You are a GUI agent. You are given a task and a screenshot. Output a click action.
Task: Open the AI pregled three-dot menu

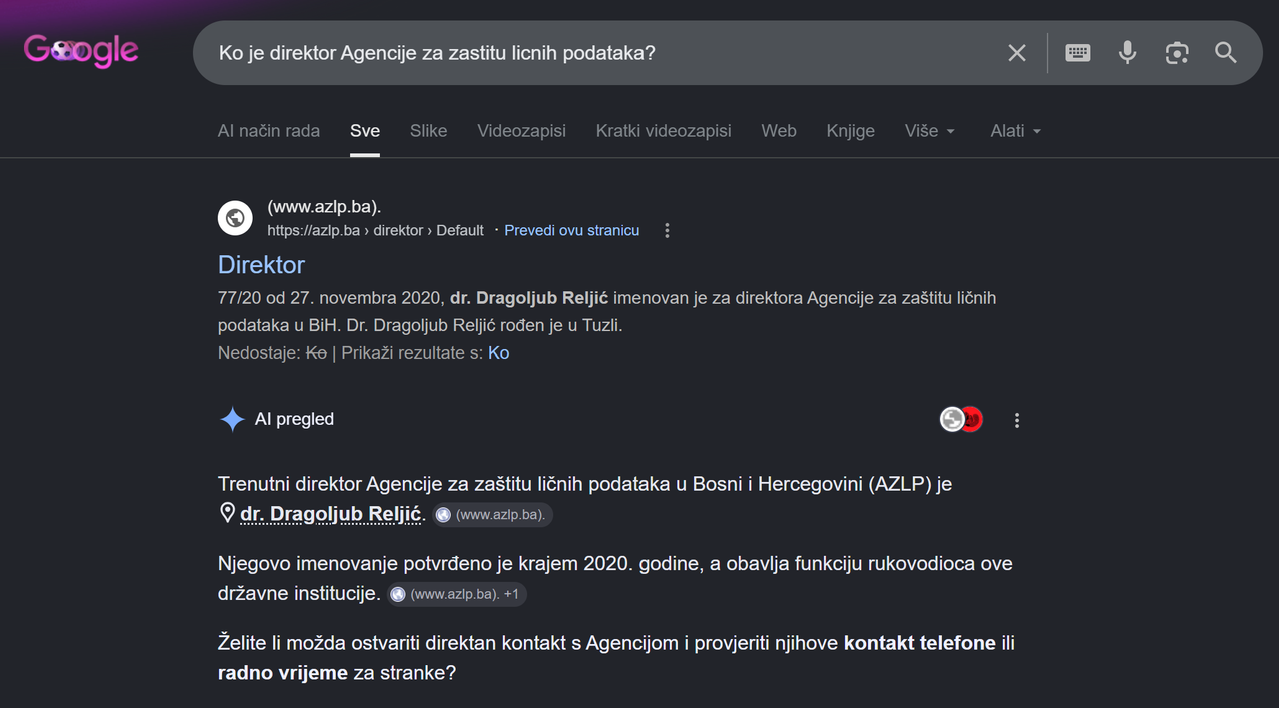click(1017, 421)
